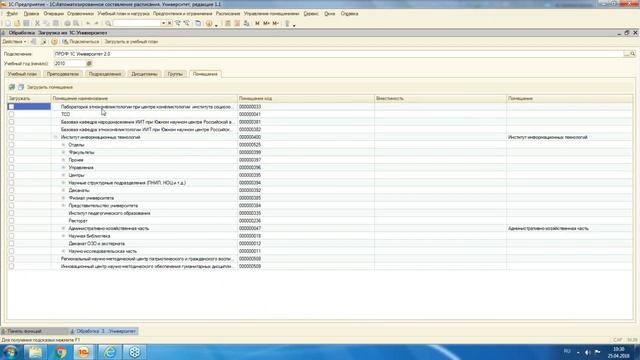This screenshot has height=360, width=640.
Task: Check the box next to Деканаты
Action: click(x=11, y=190)
